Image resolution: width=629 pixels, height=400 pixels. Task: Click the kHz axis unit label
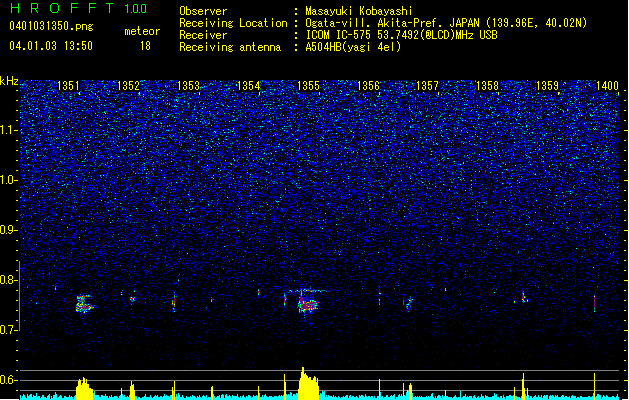click(x=9, y=81)
